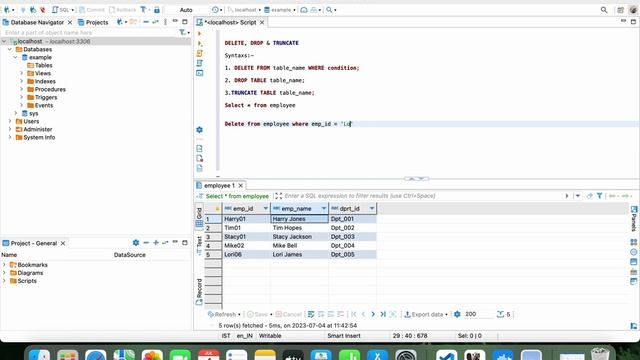Open the localhost active connection dropdown

(x=244, y=9)
